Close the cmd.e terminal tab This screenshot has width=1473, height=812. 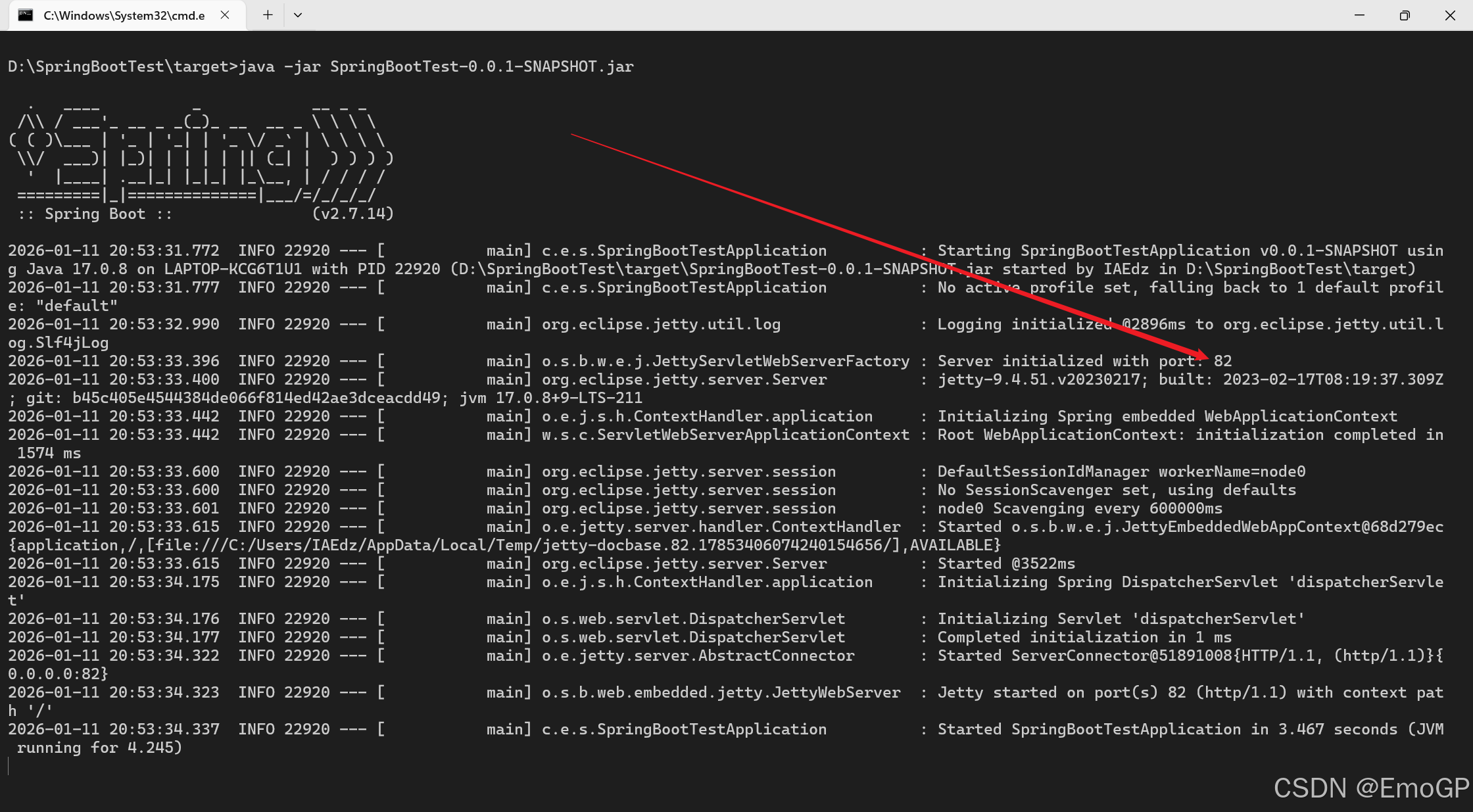pos(225,15)
